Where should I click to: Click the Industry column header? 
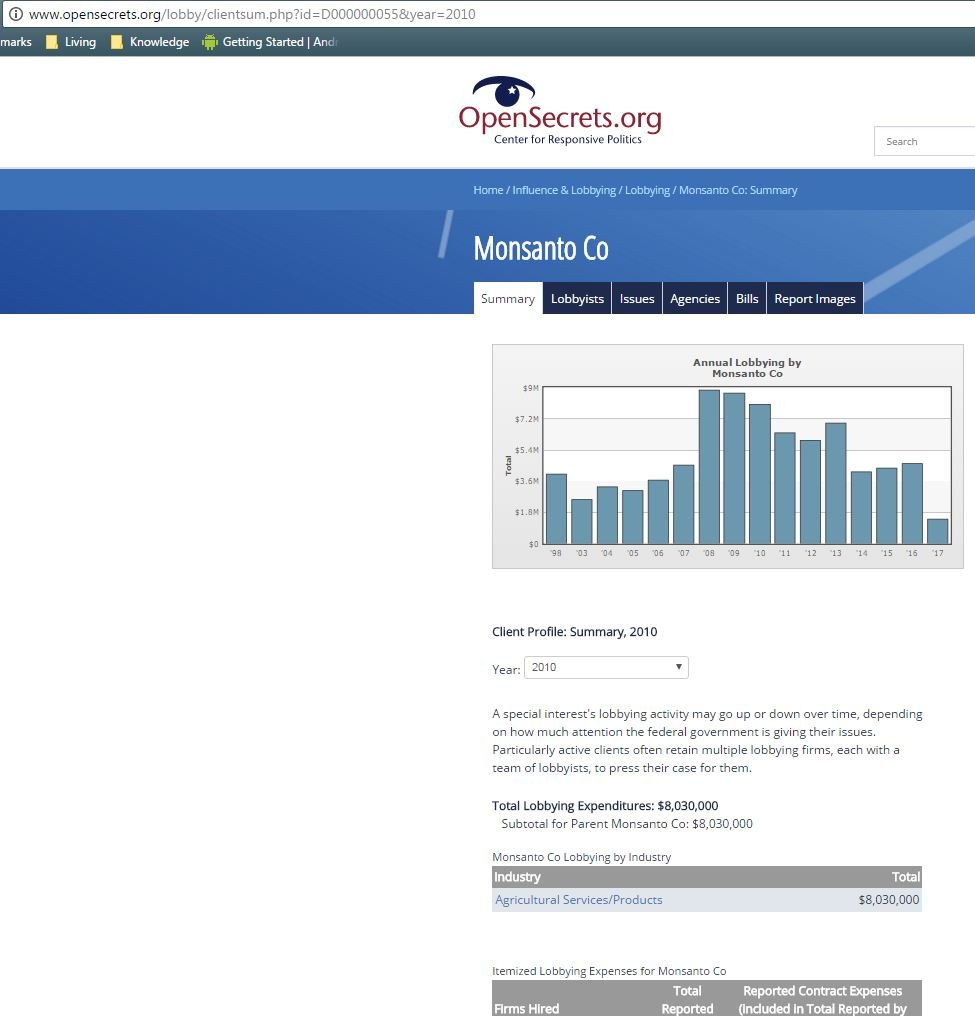click(x=517, y=877)
